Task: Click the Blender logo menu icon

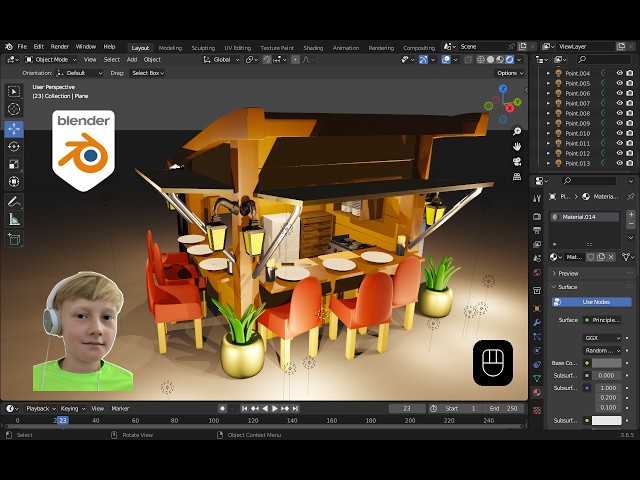Action: [x=9, y=47]
